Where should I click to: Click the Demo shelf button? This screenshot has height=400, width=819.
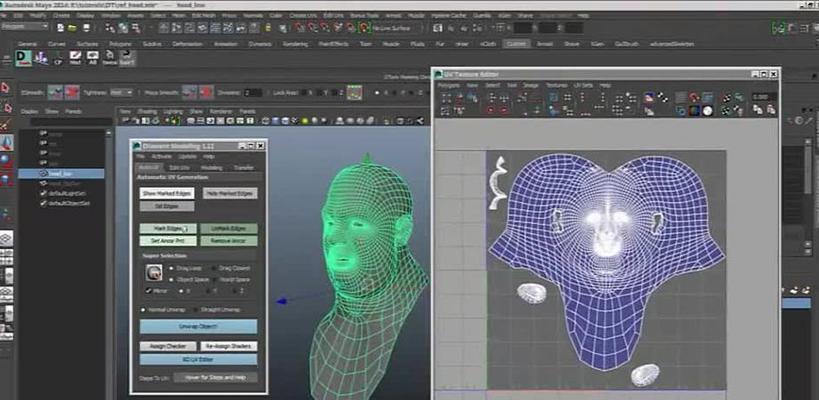[x=110, y=58]
